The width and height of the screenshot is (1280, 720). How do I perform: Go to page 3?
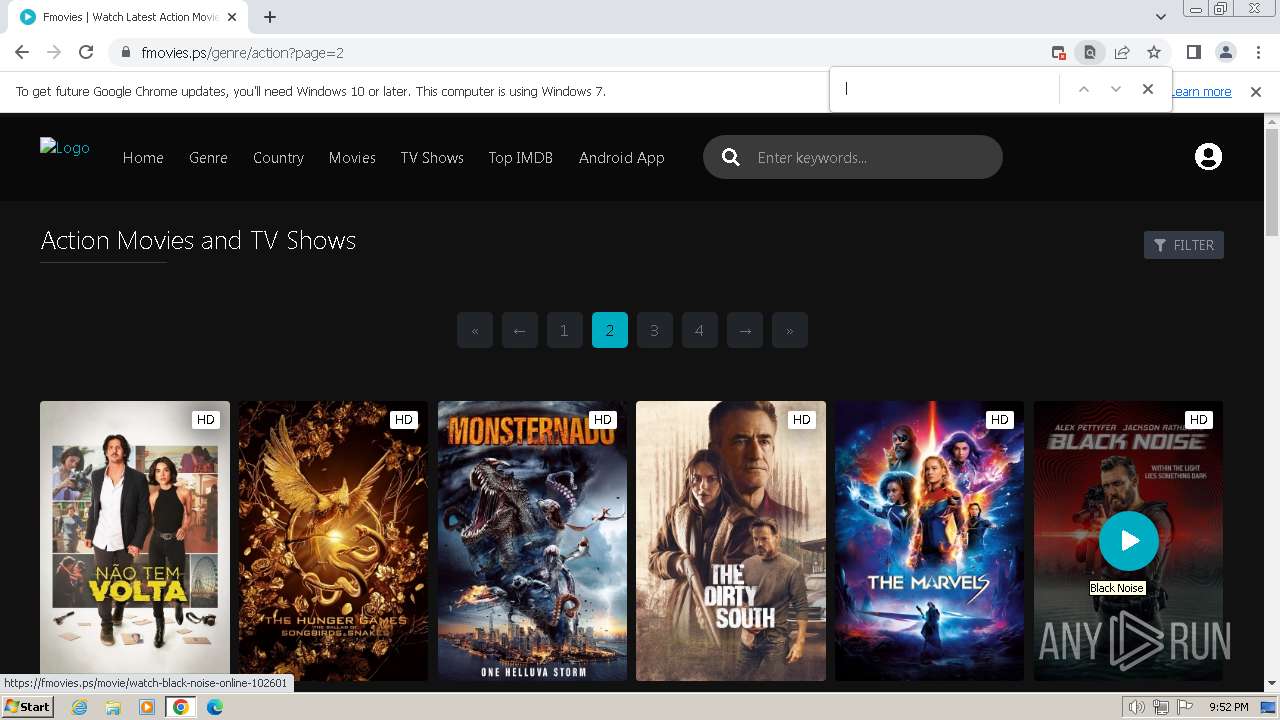655,330
